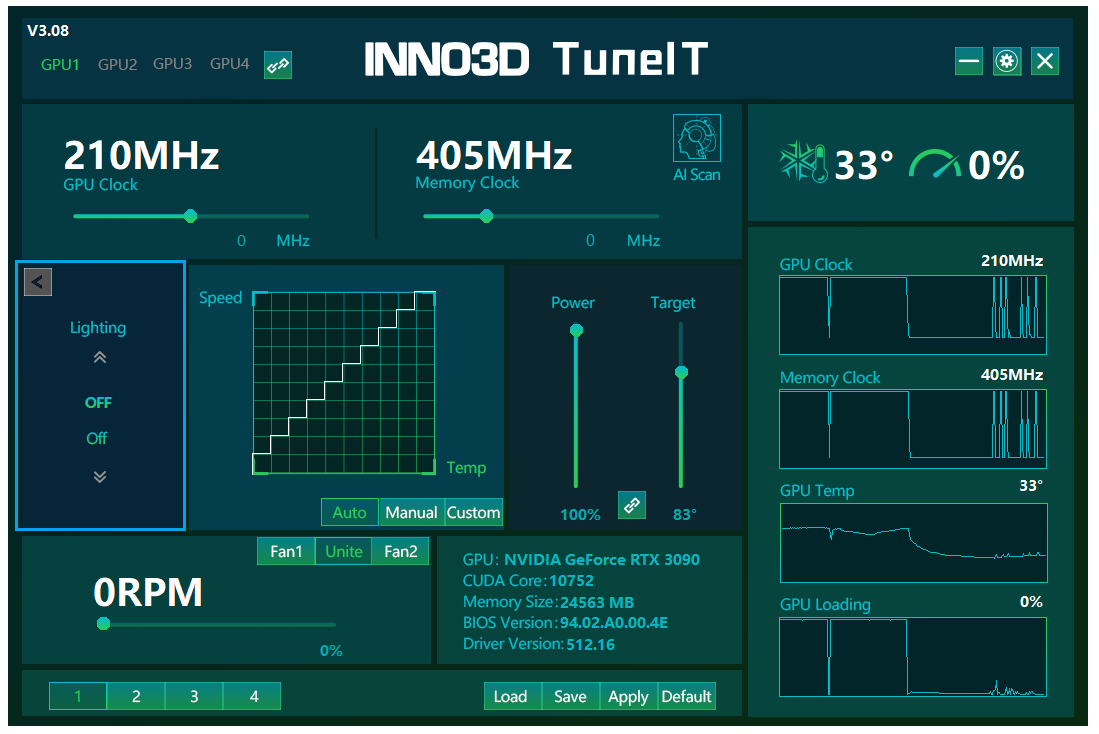The height and width of the screenshot is (734, 1099).
Task: Click the fan speed '0%' value
Action: pos(331,651)
